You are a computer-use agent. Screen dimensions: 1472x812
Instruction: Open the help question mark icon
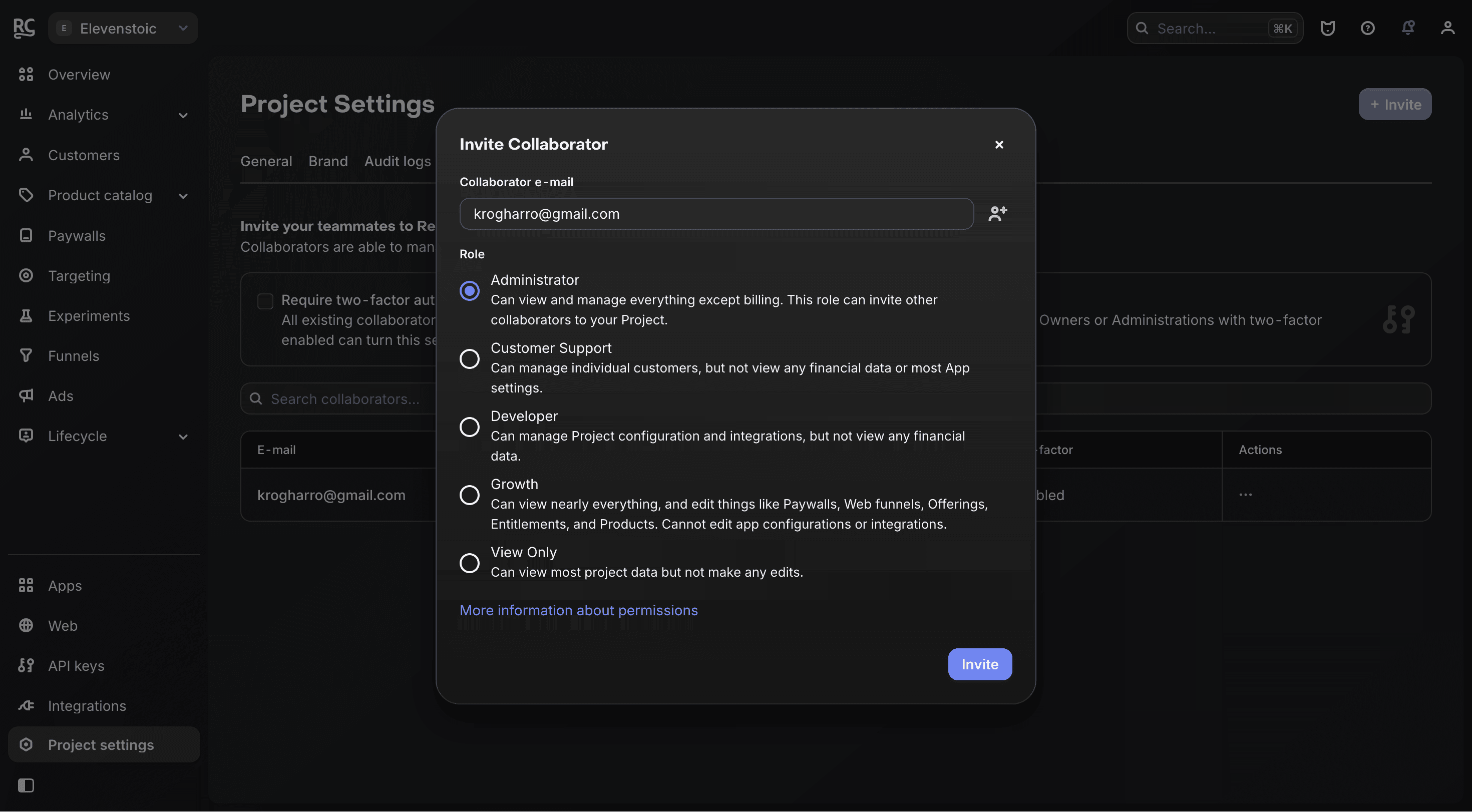pos(1367,28)
